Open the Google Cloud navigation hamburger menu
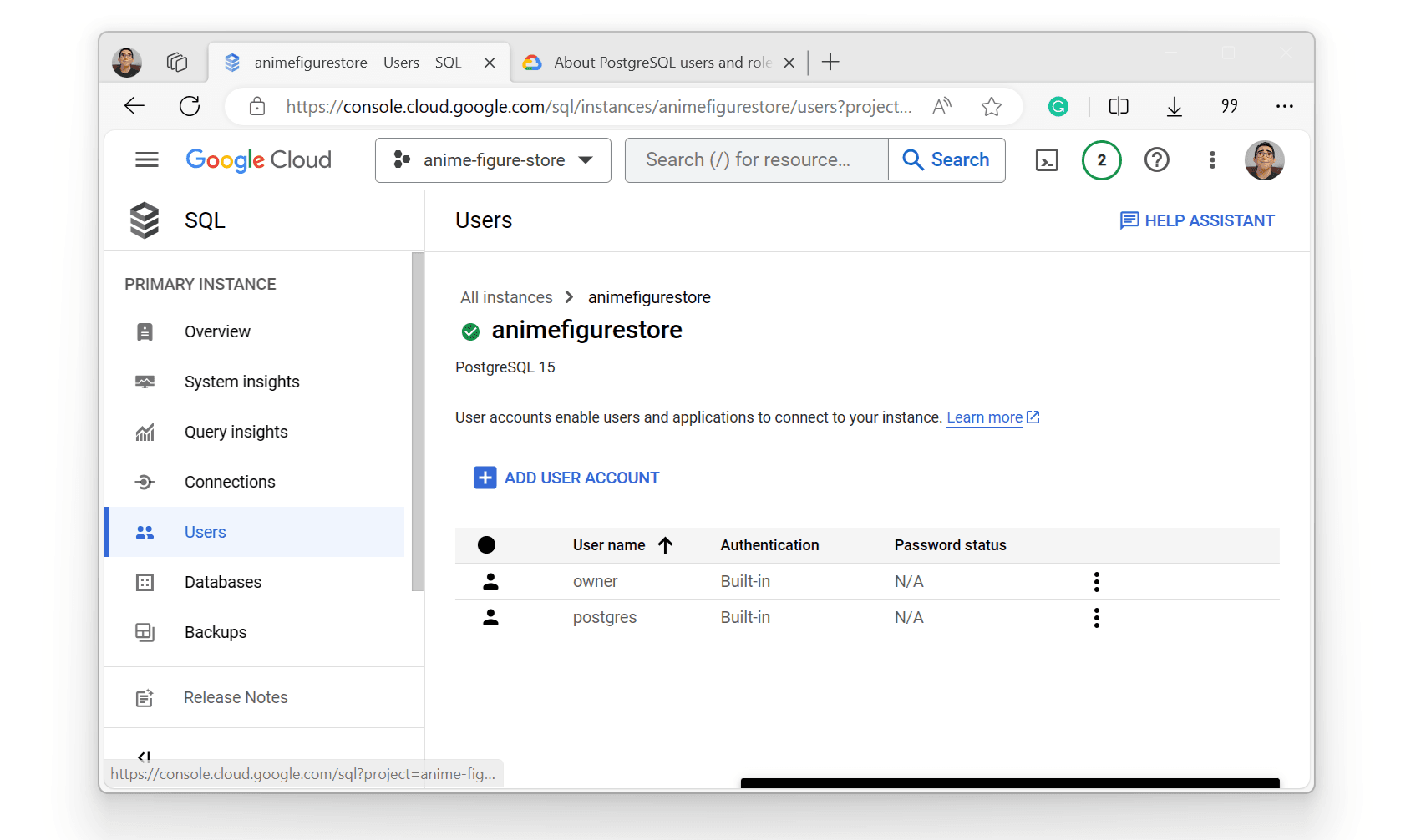1426x840 pixels. coord(147,159)
